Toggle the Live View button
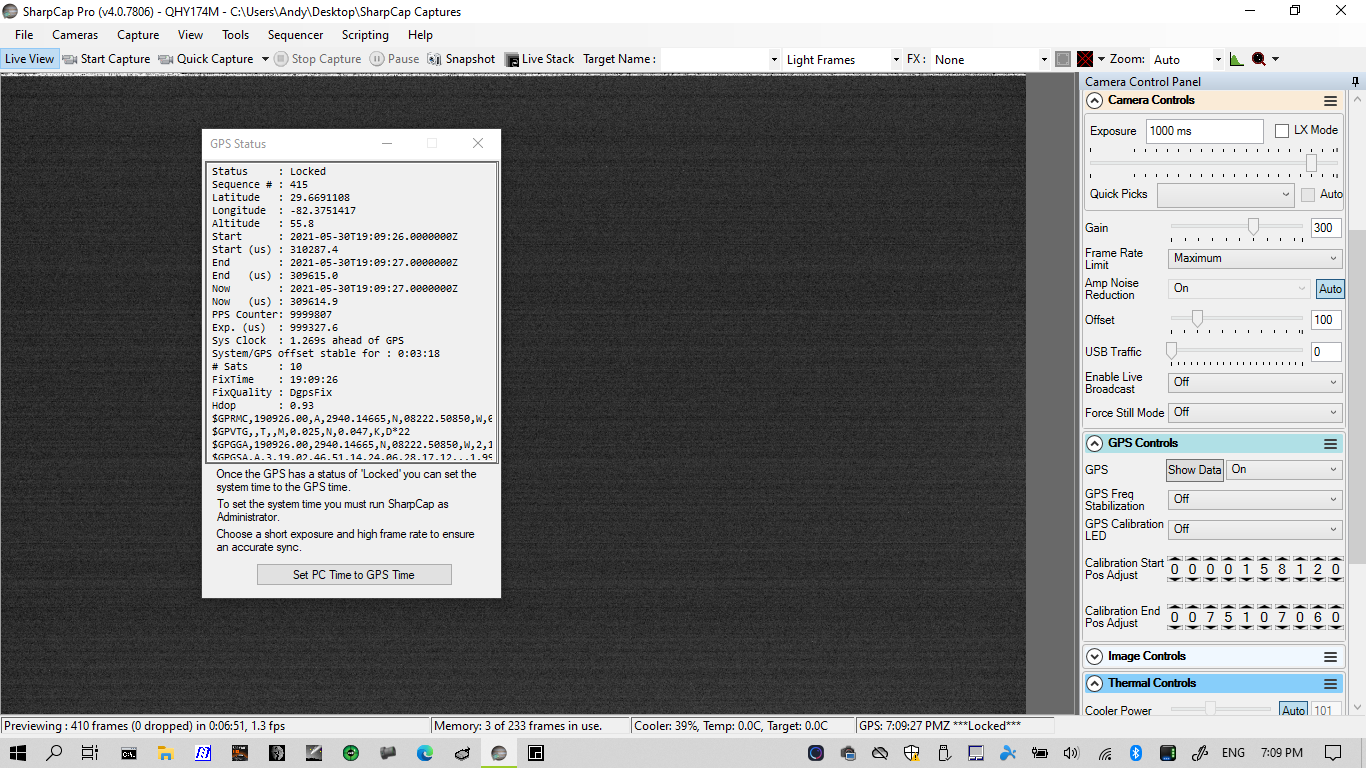 coord(29,59)
